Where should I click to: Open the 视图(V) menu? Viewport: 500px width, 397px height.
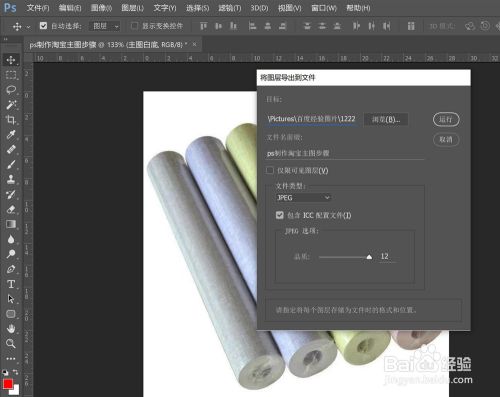(289, 7)
